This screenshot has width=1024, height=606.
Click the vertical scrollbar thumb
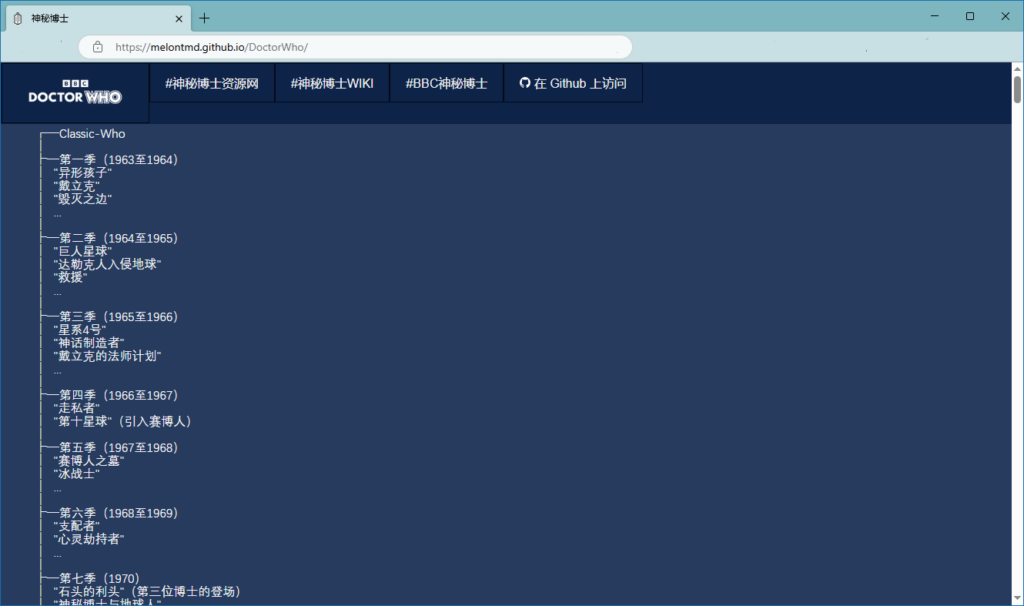click(1017, 90)
